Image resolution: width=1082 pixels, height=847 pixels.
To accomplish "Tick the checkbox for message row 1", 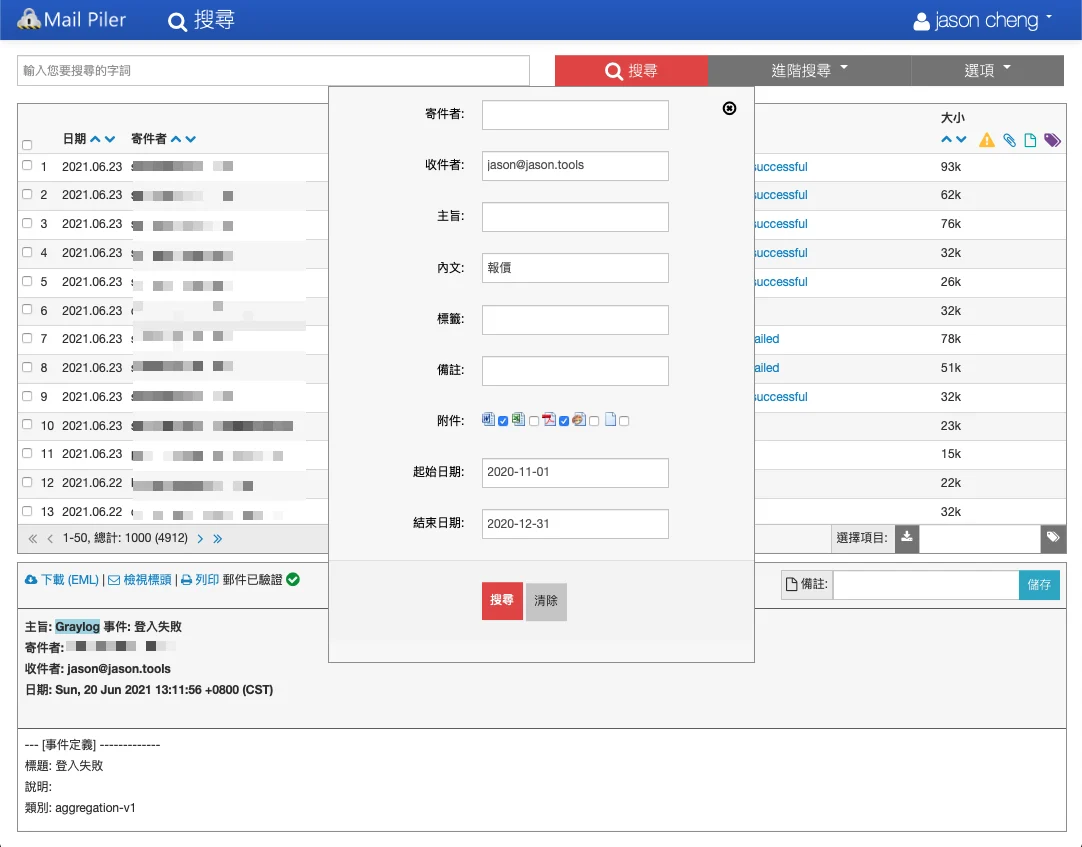I will pos(27,165).
